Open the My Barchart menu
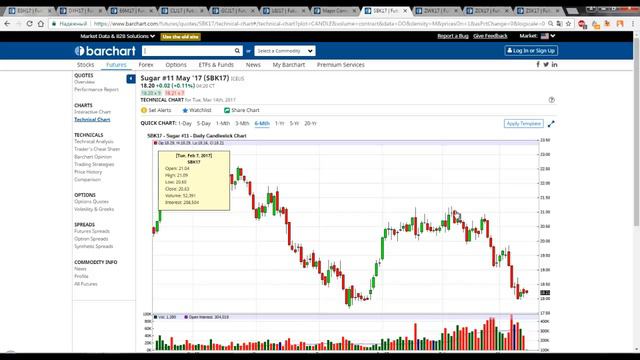Image resolution: width=640 pixels, height=360 pixels. (x=289, y=65)
